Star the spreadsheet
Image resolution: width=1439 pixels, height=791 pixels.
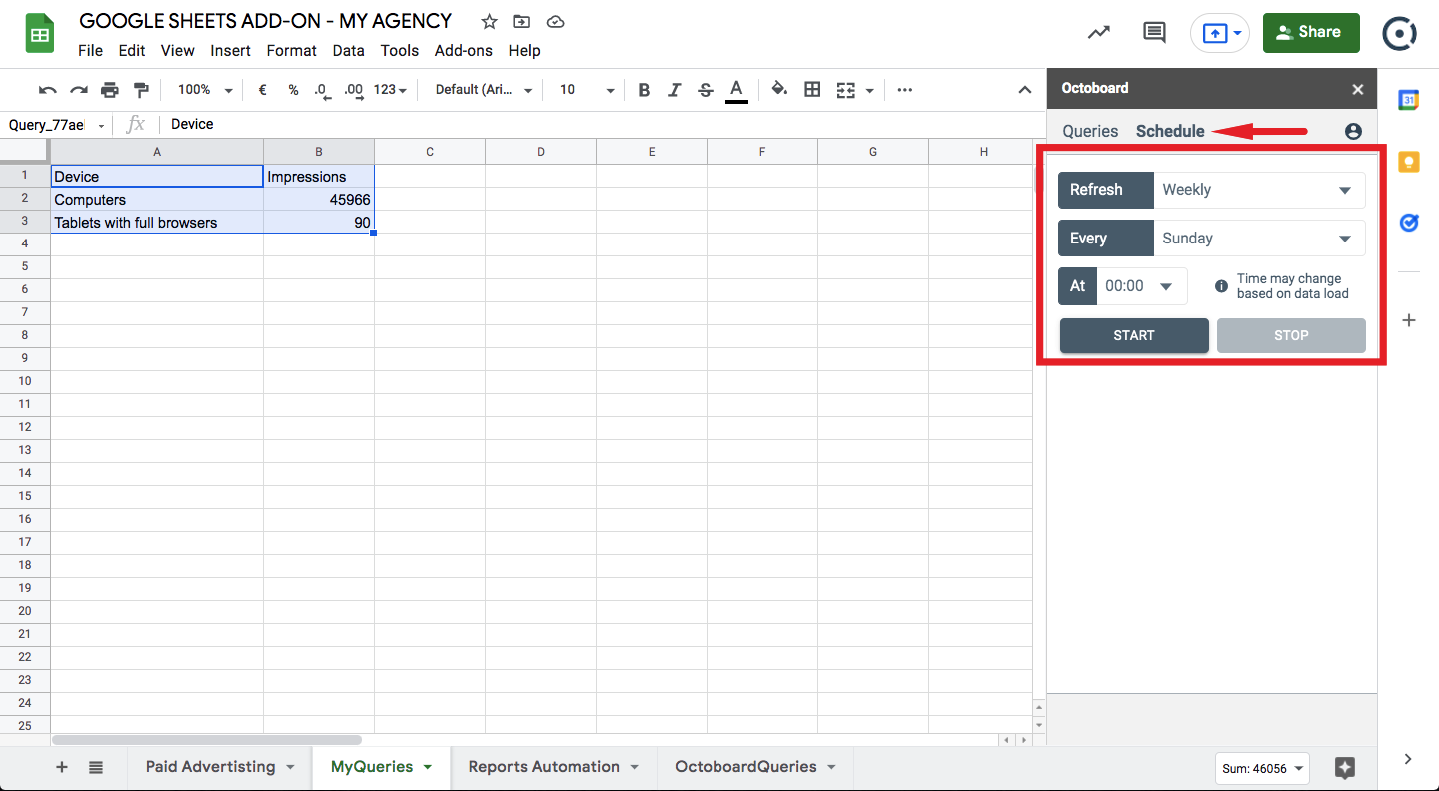tap(489, 21)
